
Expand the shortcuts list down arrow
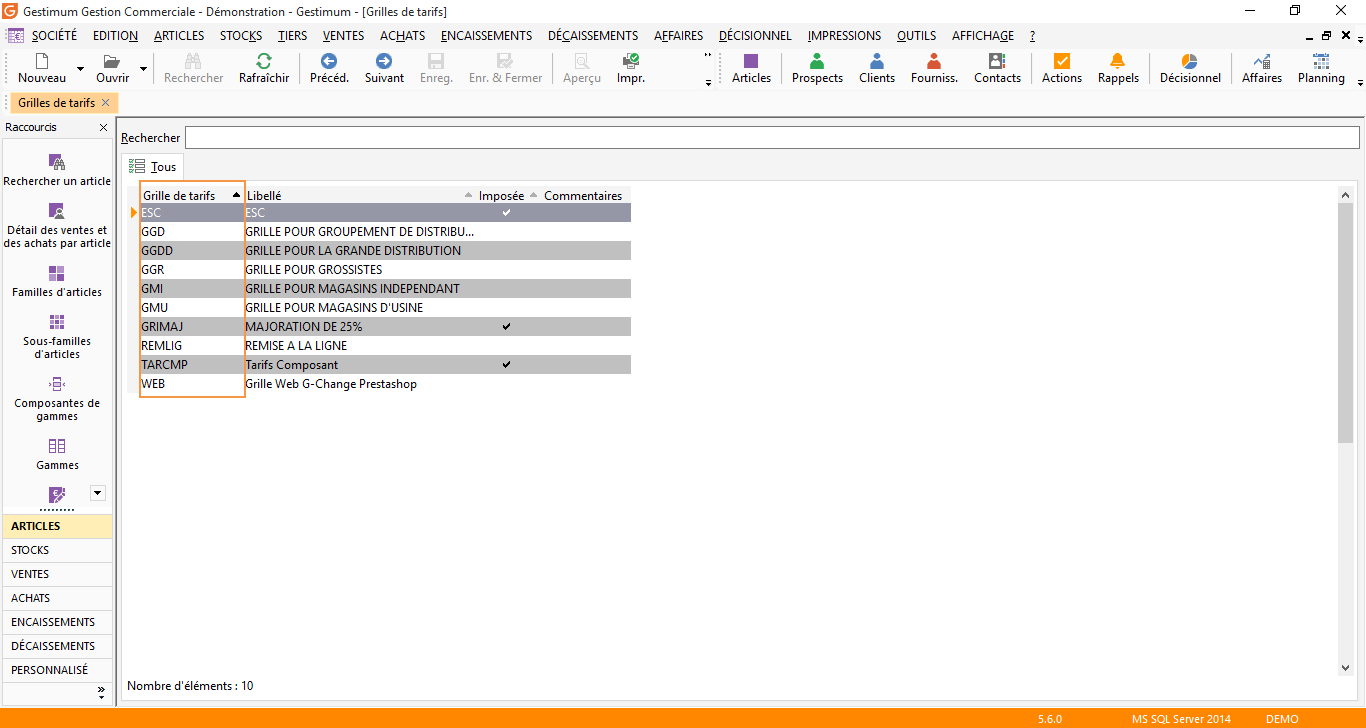[97, 492]
